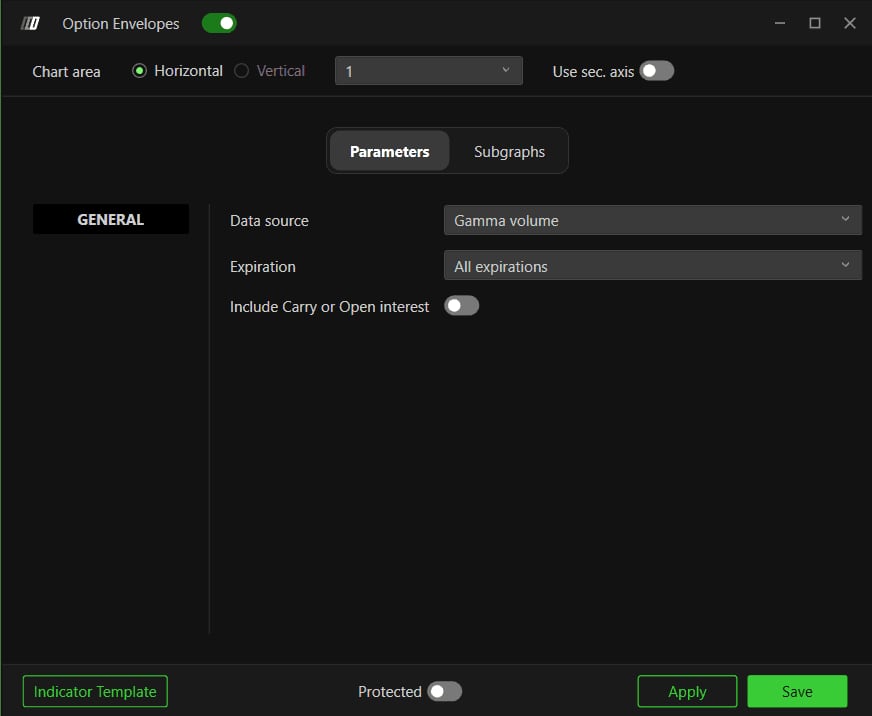Open the chart area number dropdown

click(x=429, y=71)
